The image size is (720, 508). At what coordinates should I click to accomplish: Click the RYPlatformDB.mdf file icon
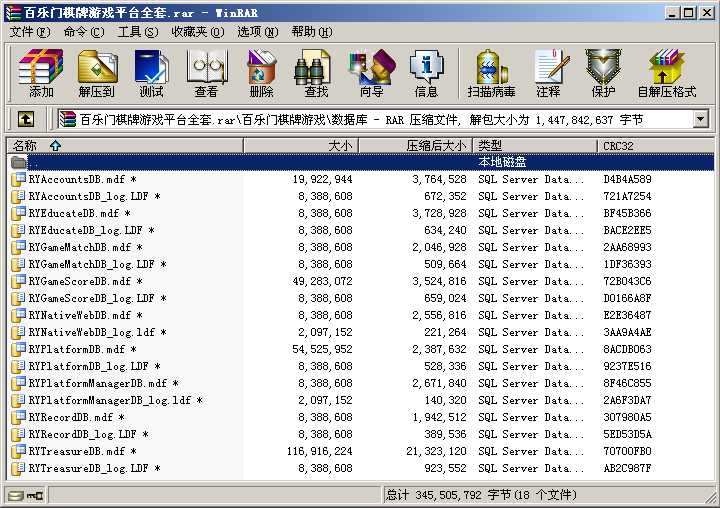coord(18,349)
